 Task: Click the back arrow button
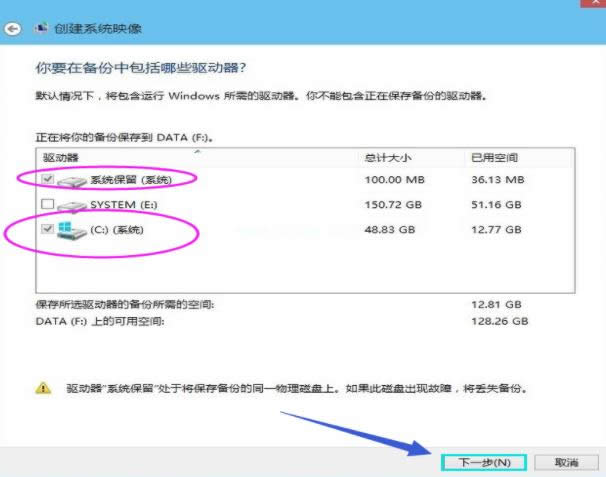coord(13,29)
